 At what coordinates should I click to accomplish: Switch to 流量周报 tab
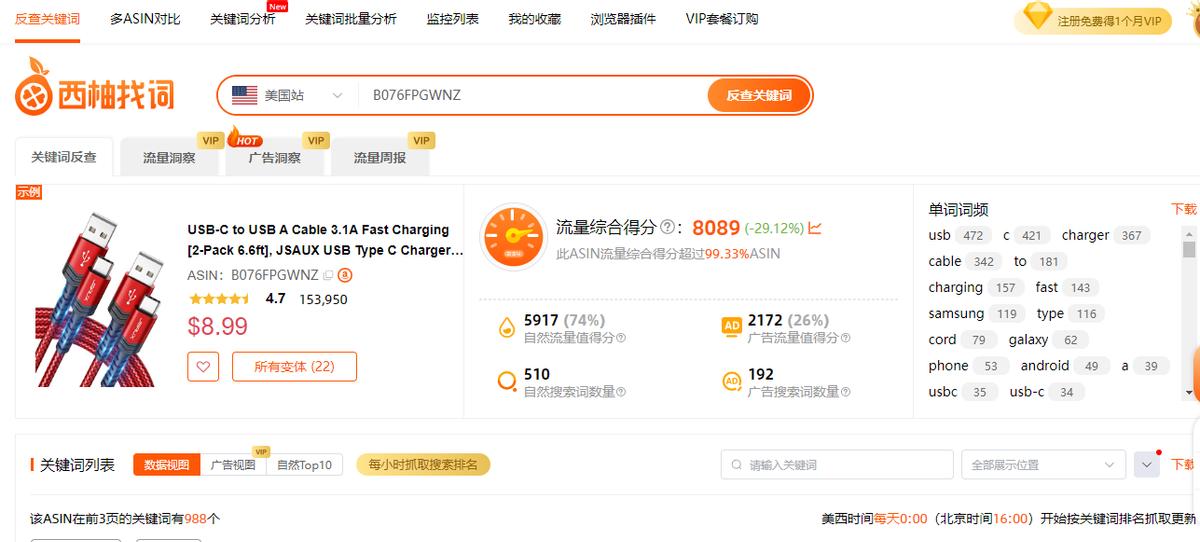pyautogui.click(x=380, y=158)
